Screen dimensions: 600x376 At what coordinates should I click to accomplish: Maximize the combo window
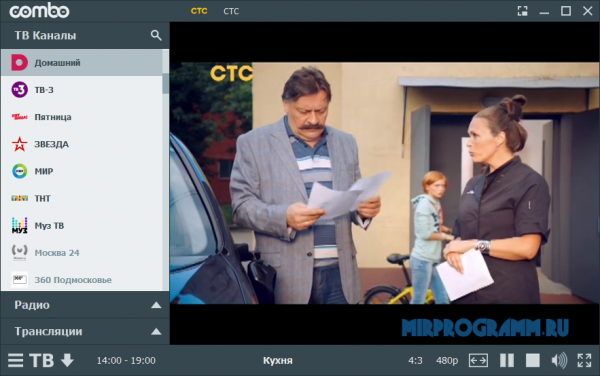(566, 11)
